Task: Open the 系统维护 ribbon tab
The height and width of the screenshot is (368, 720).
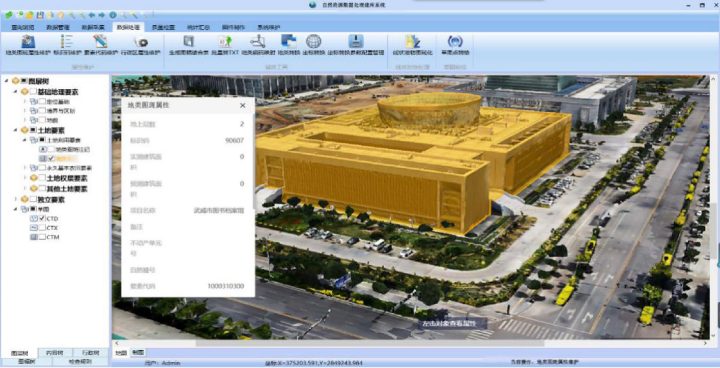Action: (269, 27)
